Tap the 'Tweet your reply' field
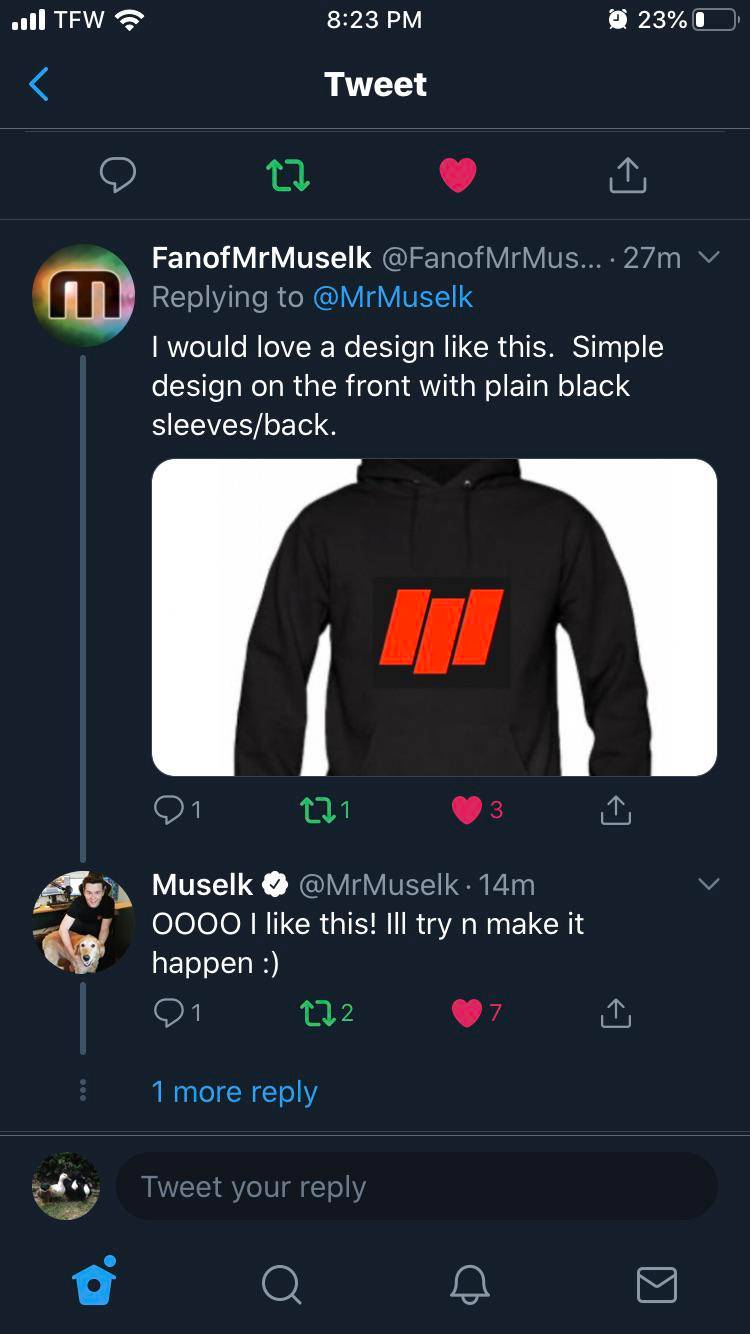Viewport: 750px width, 1334px height. click(x=416, y=1186)
